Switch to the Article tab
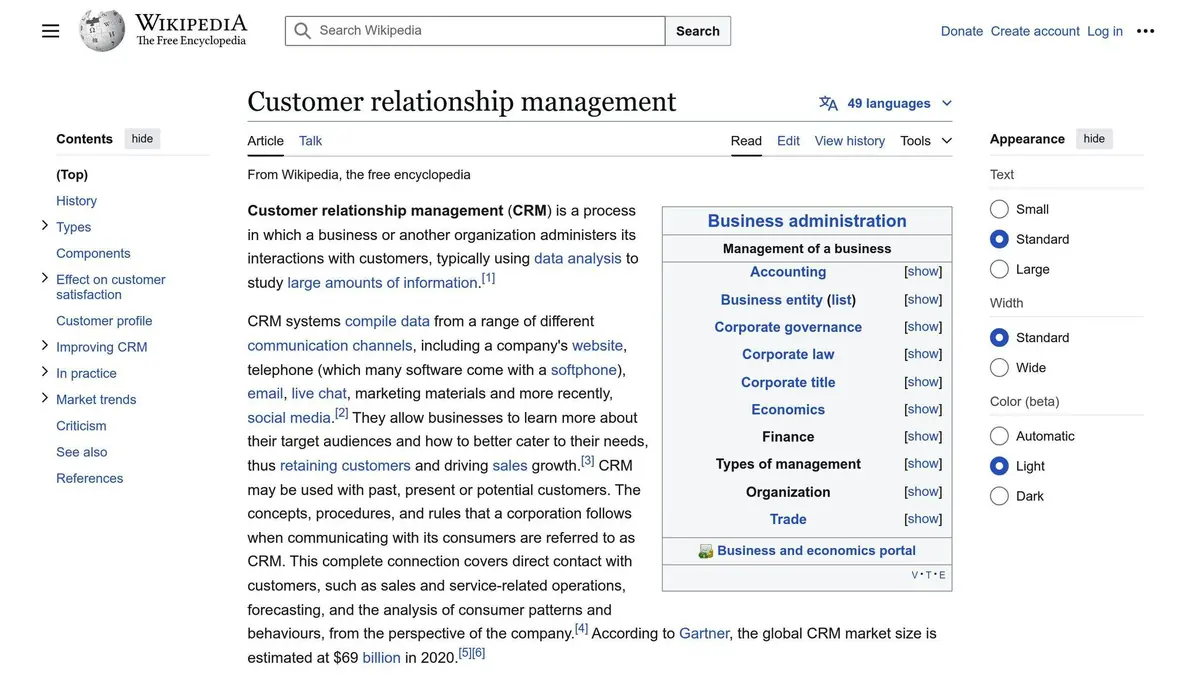1200x675 pixels. [266, 141]
